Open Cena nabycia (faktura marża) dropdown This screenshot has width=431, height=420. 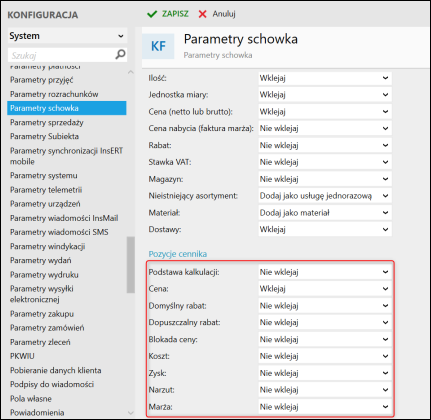point(325,128)
